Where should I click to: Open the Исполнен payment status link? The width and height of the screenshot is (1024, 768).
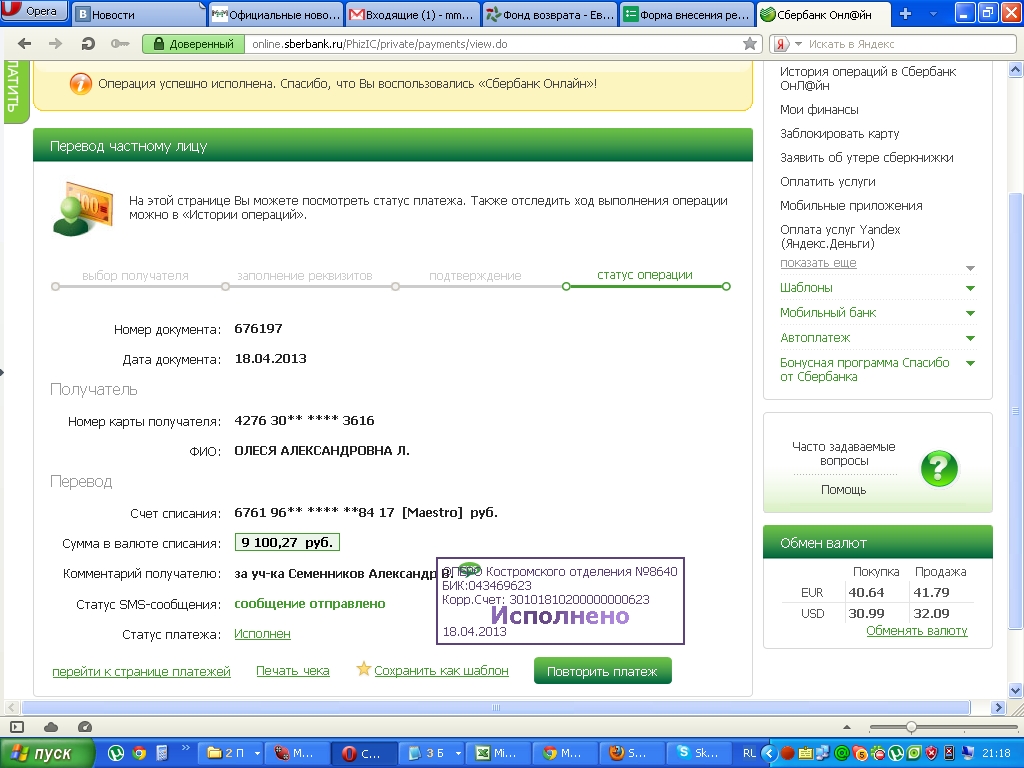tap(262, 633)
